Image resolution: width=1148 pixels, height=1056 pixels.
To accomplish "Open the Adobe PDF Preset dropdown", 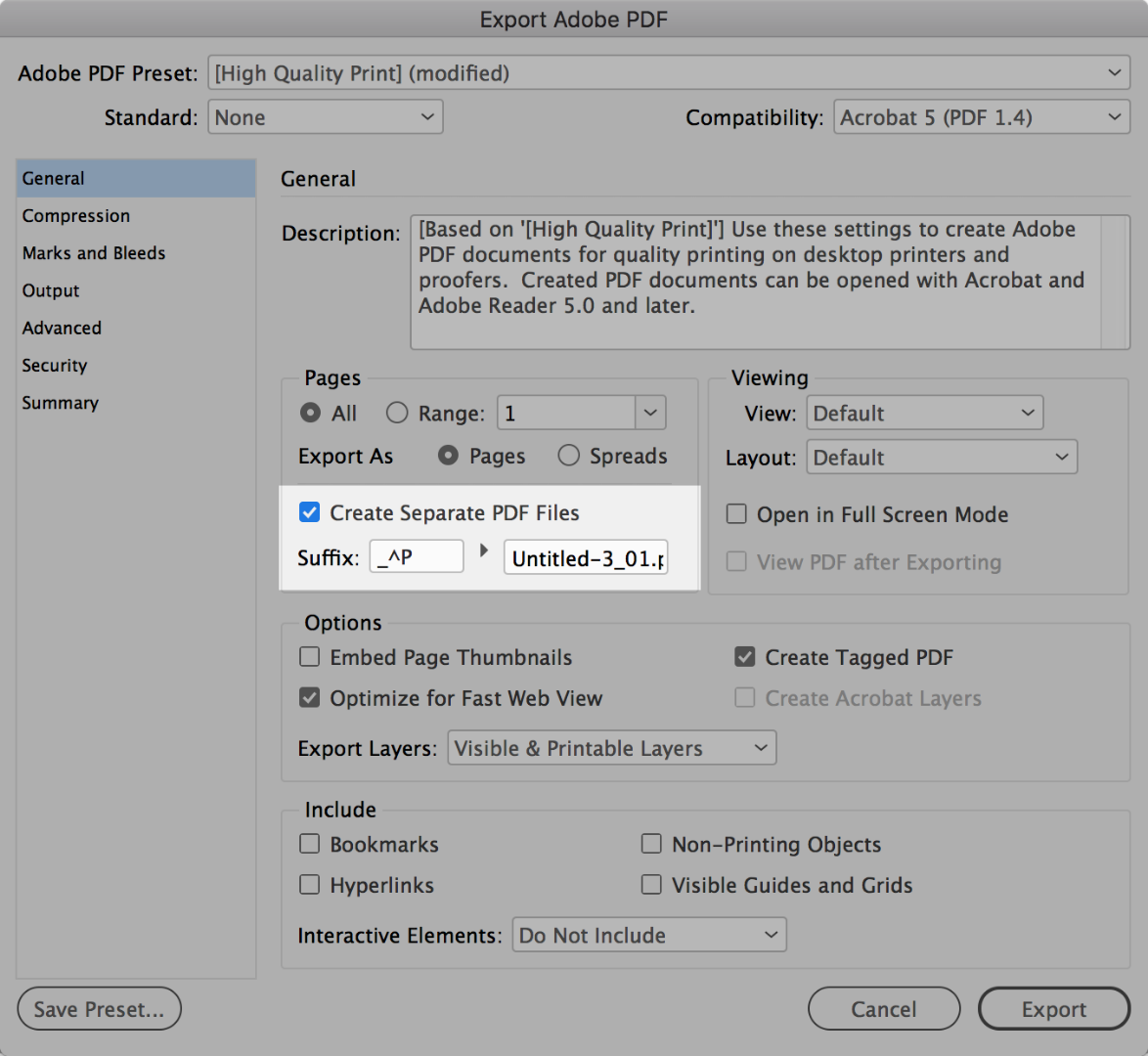I will coord(669,72).
